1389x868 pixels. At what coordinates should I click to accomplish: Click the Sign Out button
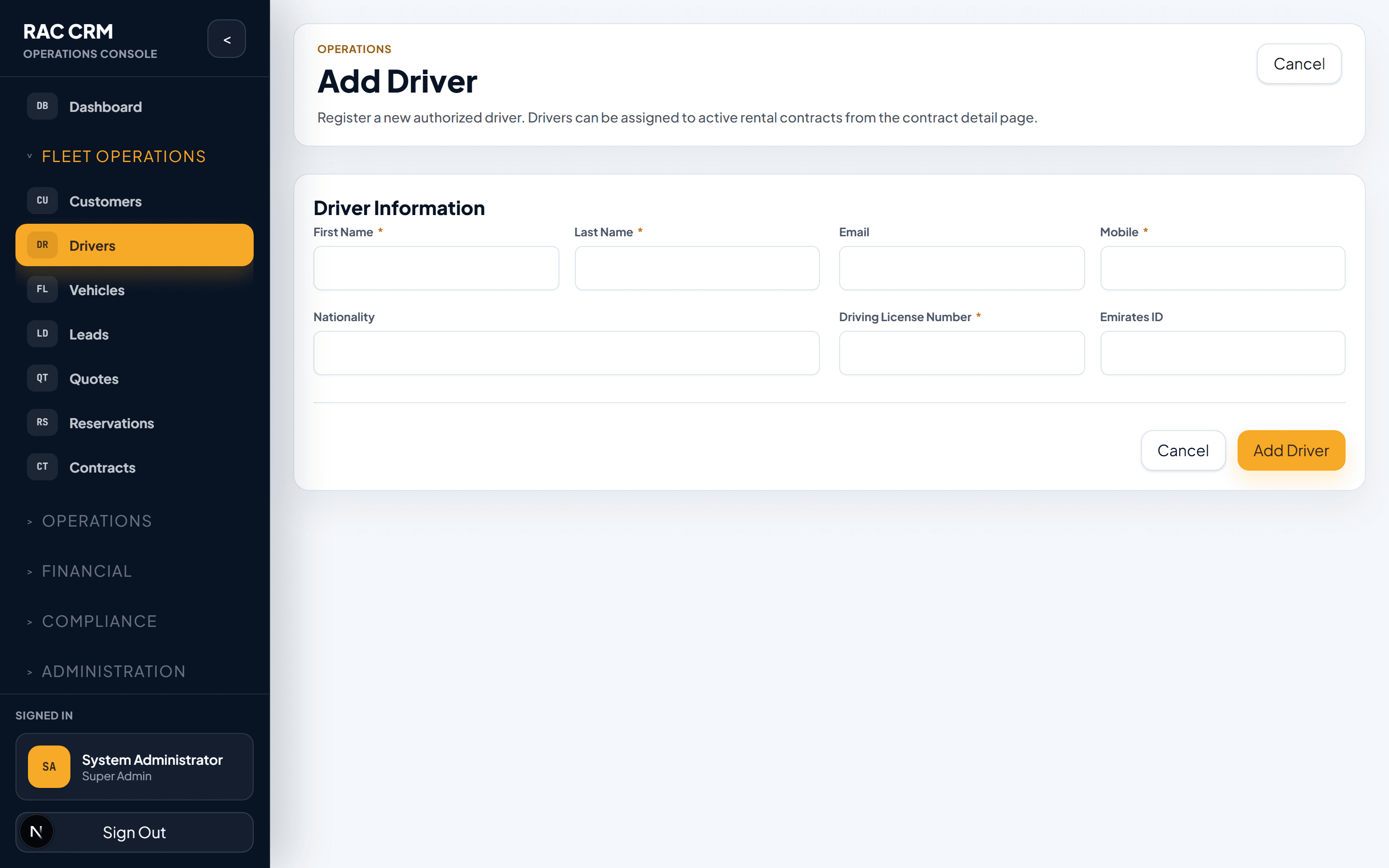(x=134, y=832)
